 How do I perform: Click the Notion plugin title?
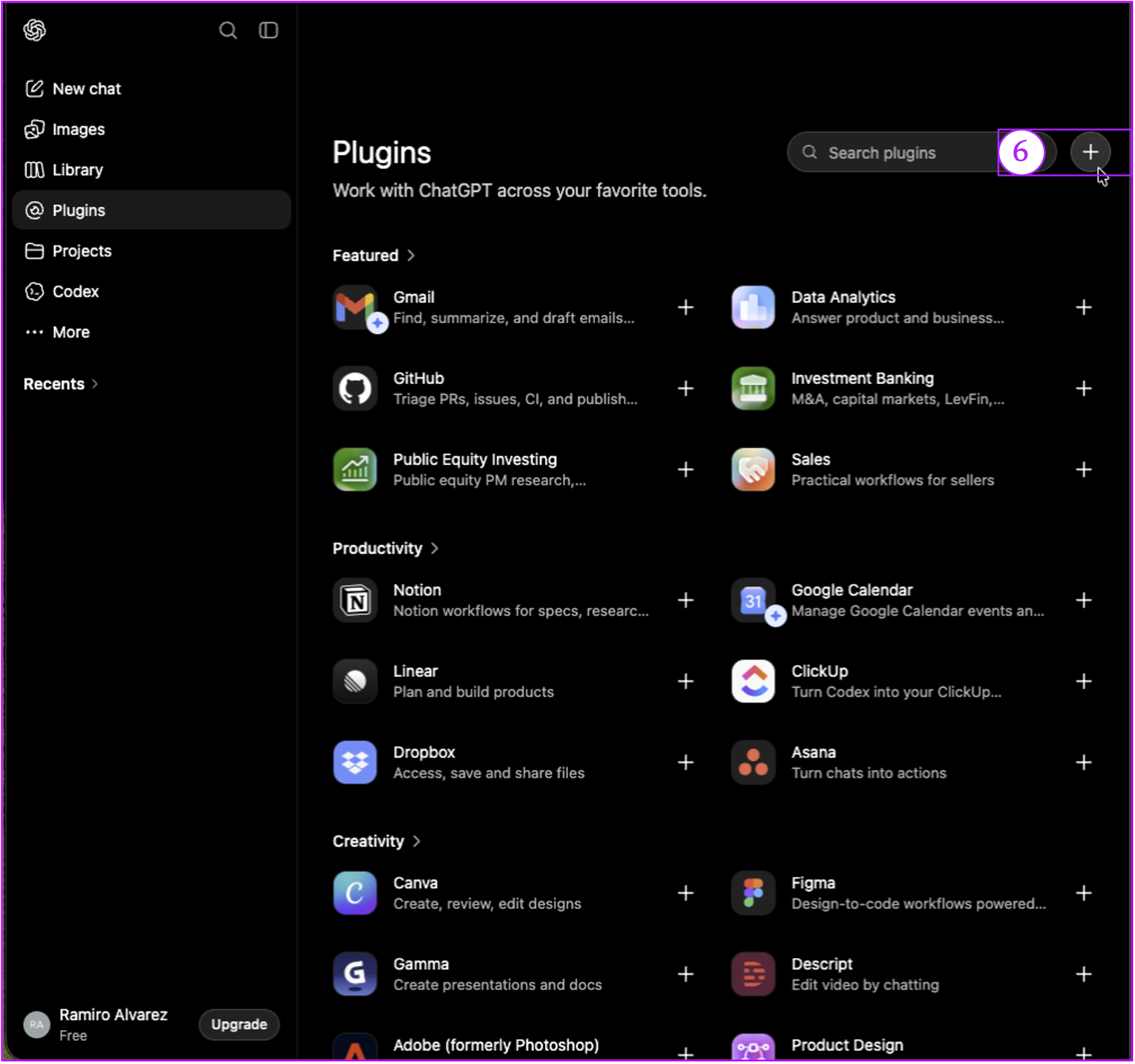(x=417, y=590)
